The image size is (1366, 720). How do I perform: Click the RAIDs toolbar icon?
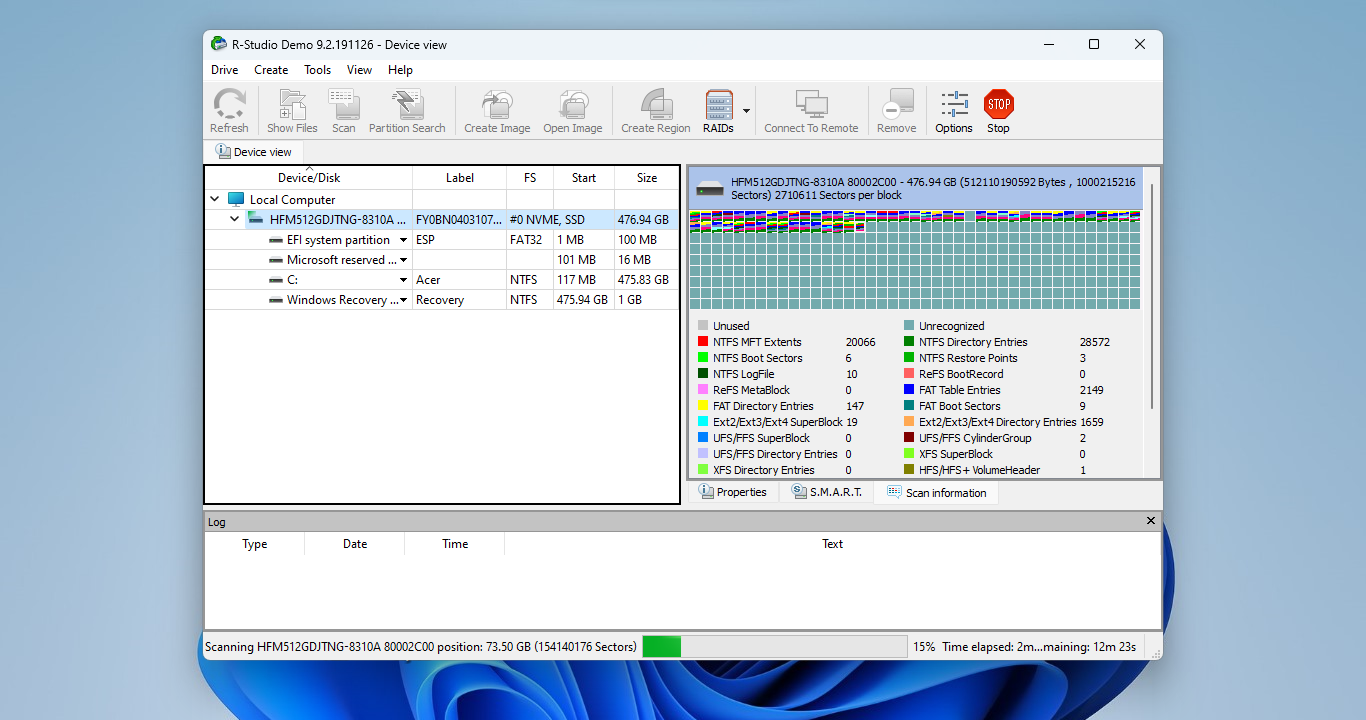click(x=718, y=111)
